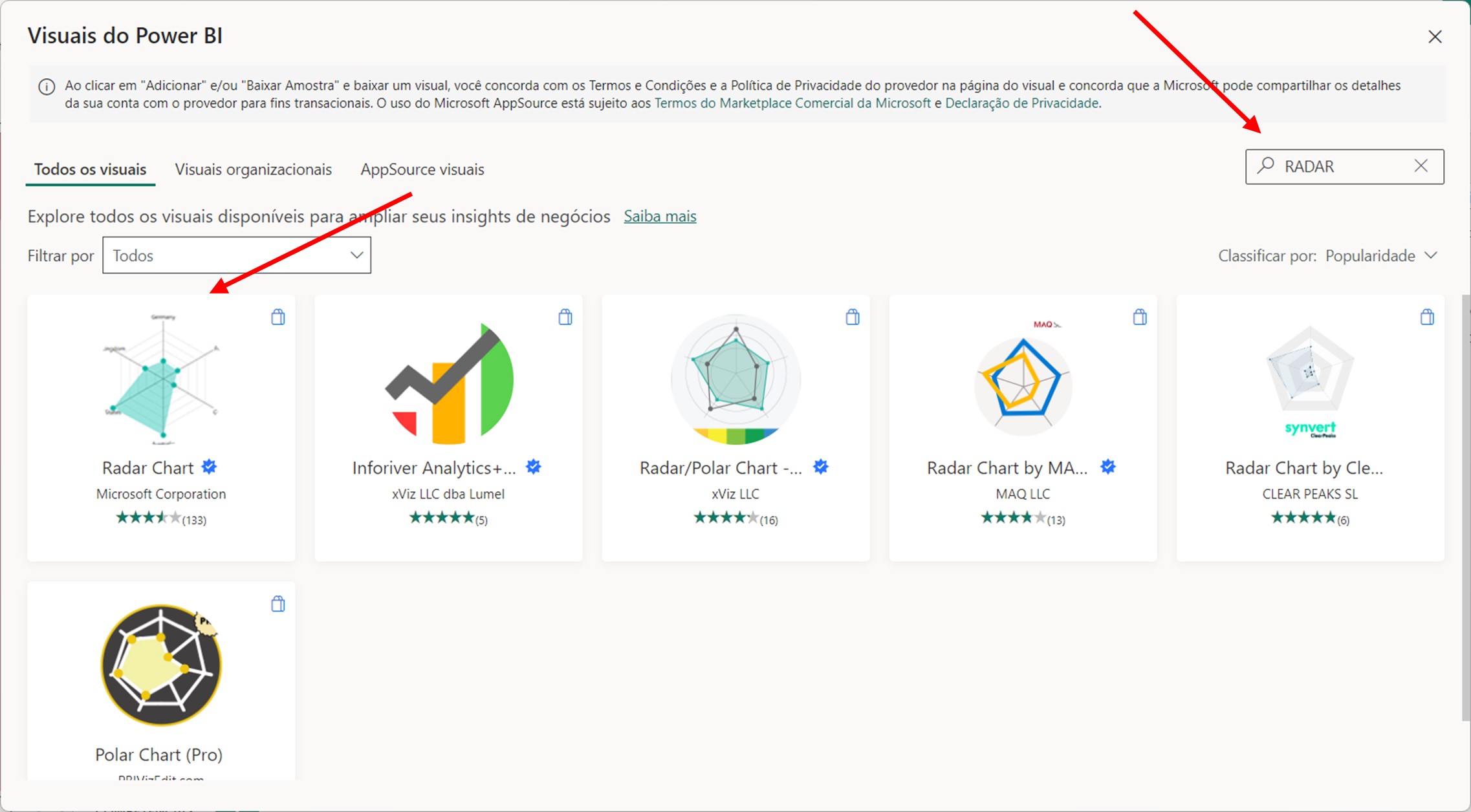Click the magnifier icon in the search box
The height and width of the screenshot is (812, 1471).
pos(1265,166)
